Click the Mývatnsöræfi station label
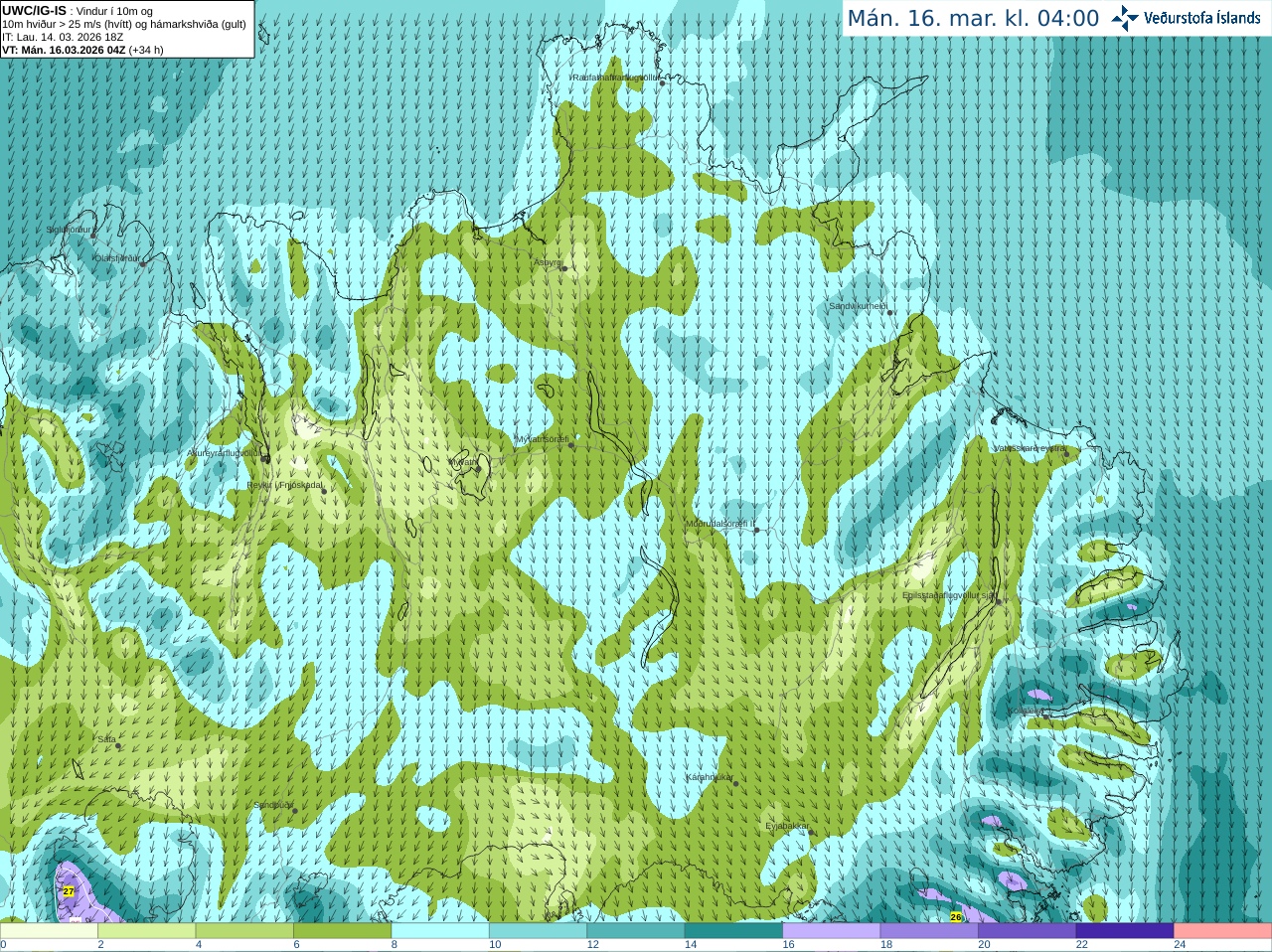Screen dimensions: 1272x952 pos(542,439)
